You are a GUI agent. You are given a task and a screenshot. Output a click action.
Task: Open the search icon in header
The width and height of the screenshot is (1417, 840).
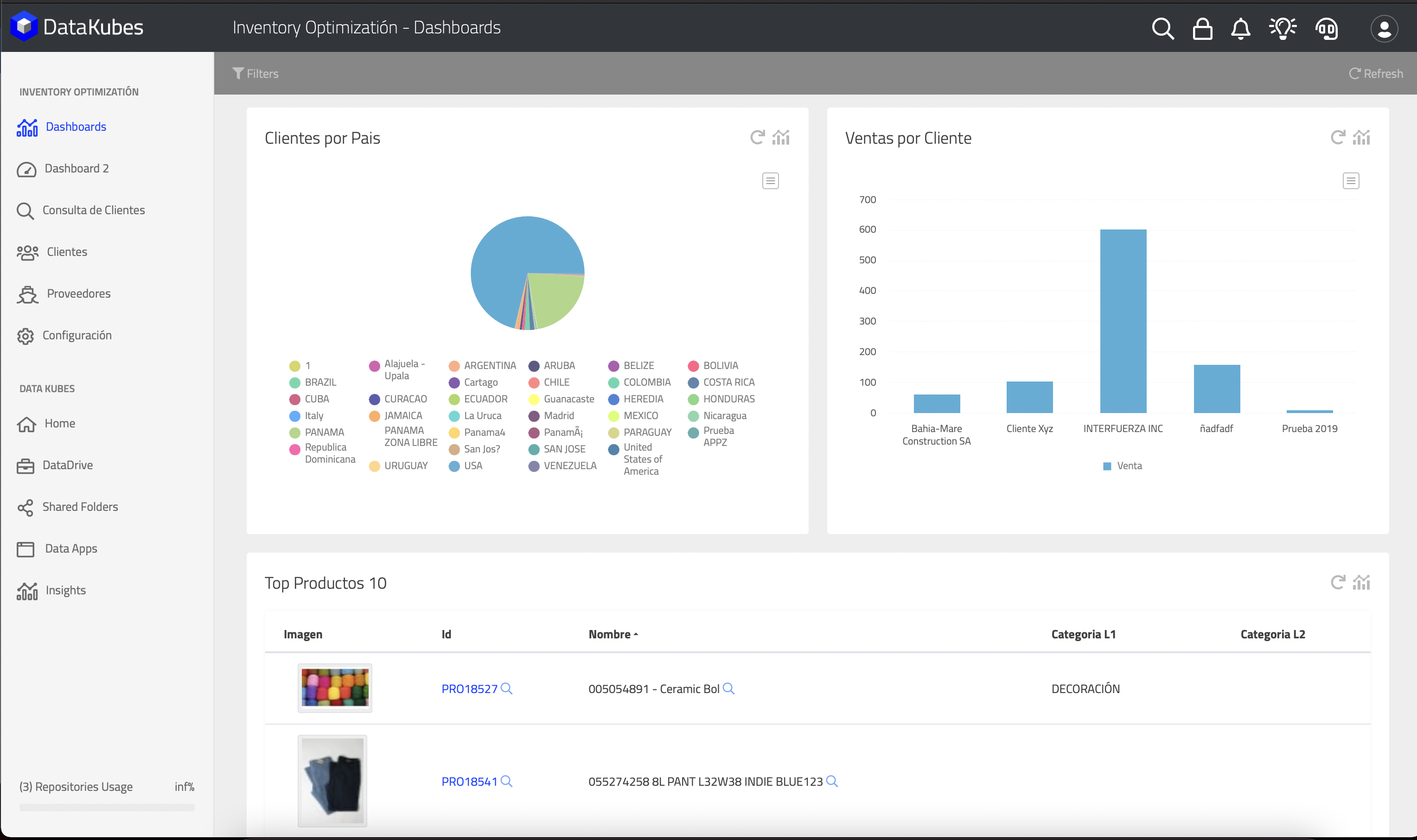pos(1163,28)
